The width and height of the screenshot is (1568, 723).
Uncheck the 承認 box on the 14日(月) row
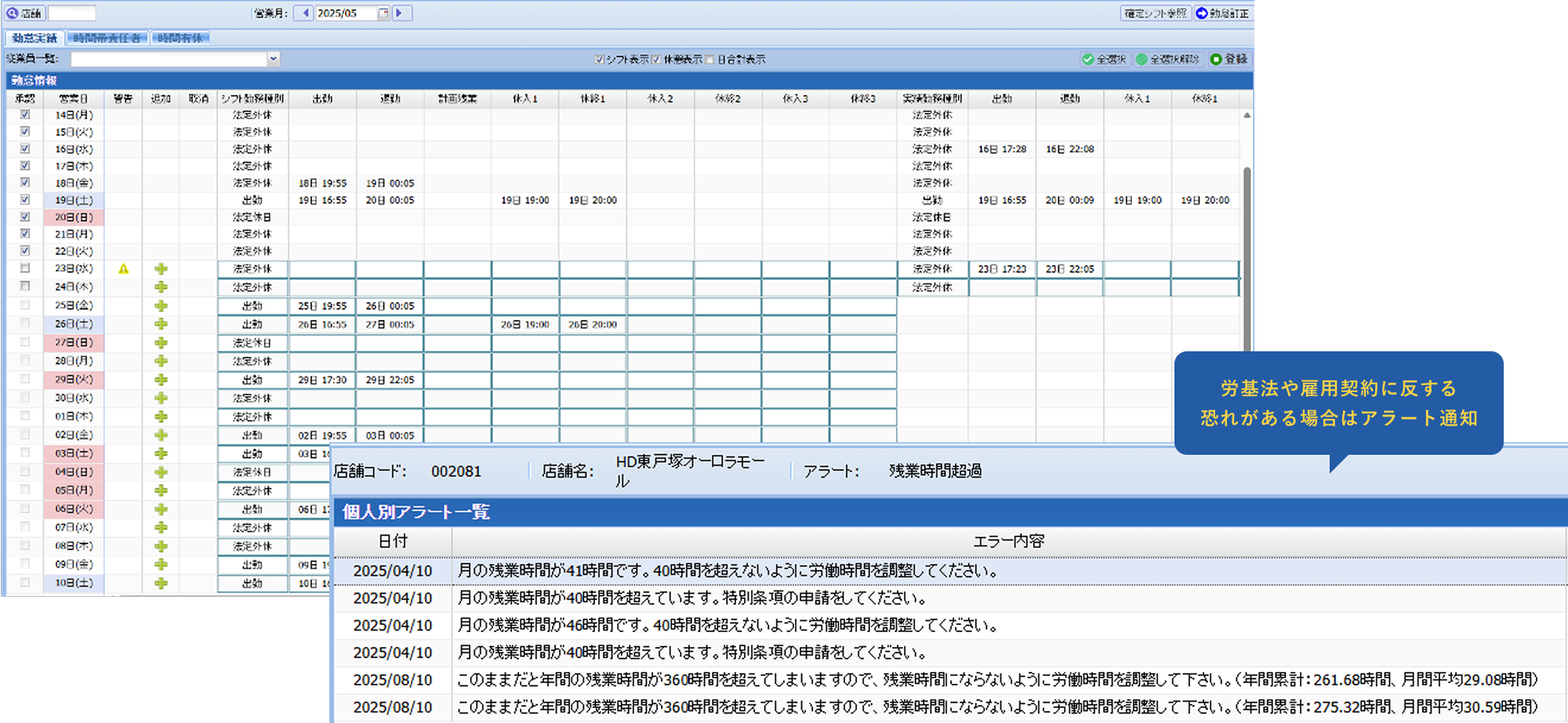[x=25, y=114]
